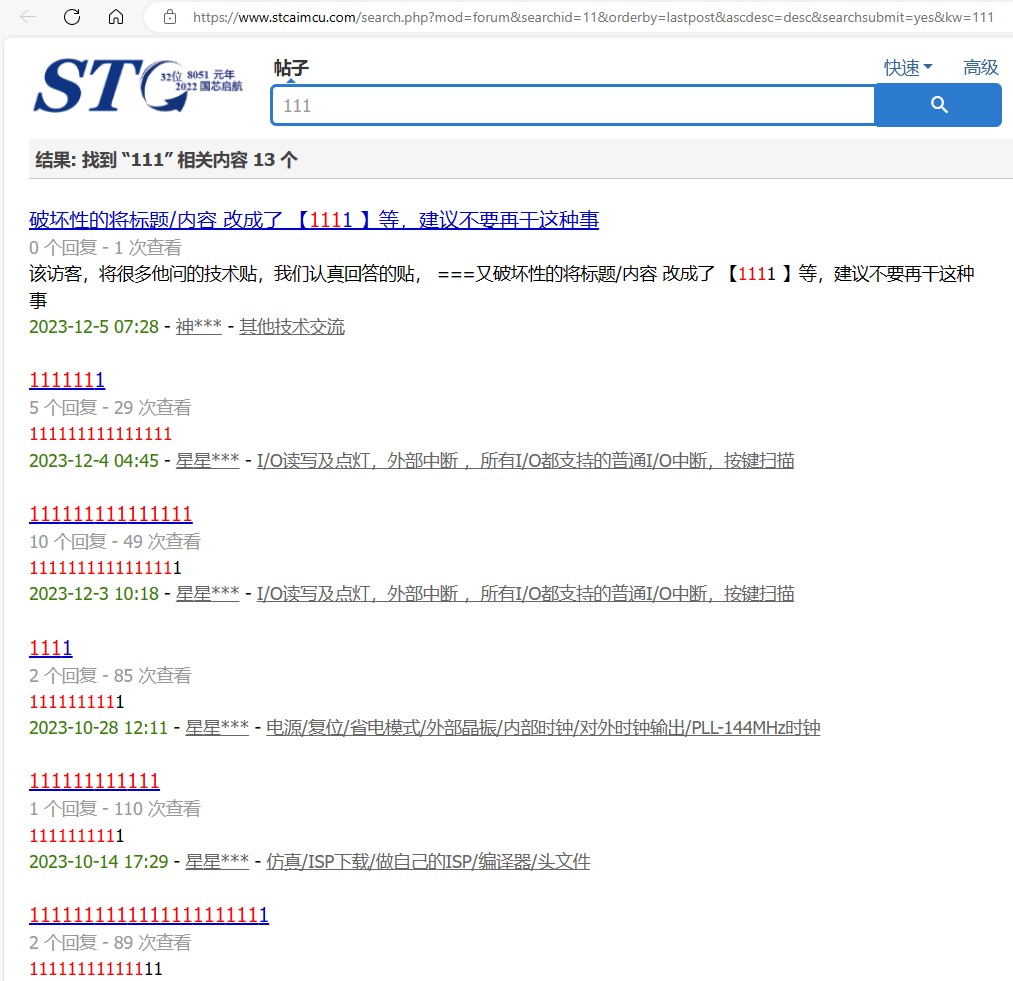Image resolution: width=1013 pixels, height=981 pixels.
Task: Open 星星*** author of 2023-10-14 post
Action: (217, 861)
